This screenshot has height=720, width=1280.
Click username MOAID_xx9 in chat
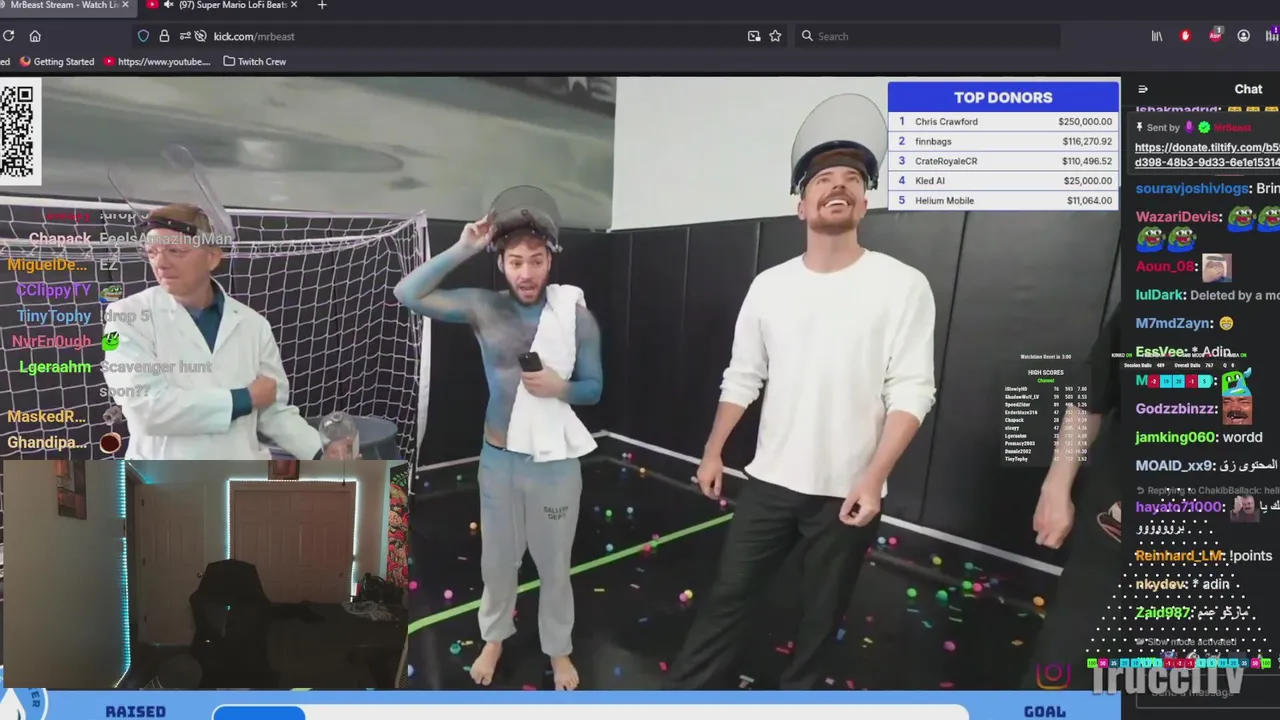[1174, 465]
